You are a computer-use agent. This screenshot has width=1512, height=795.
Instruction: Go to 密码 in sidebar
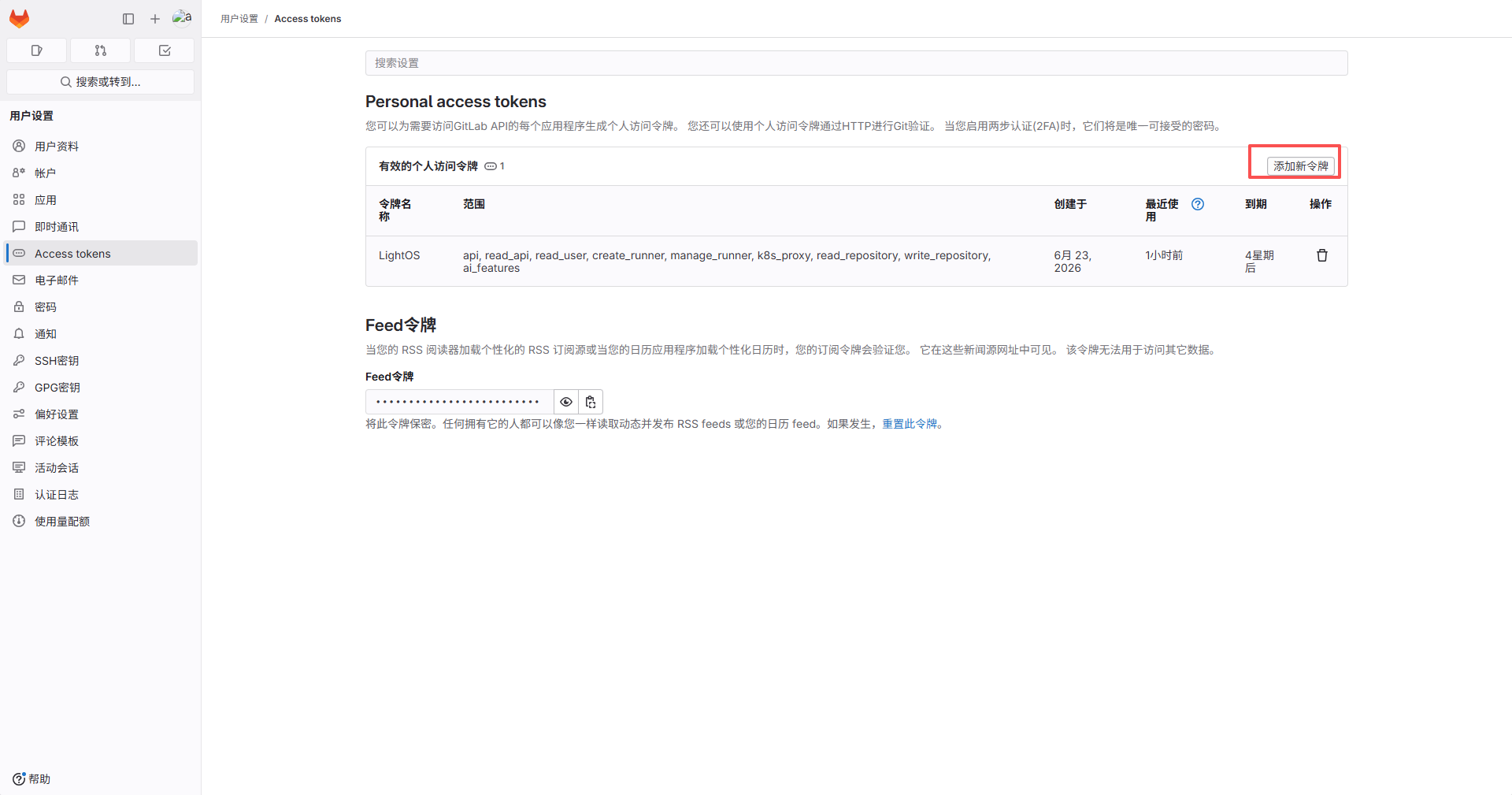(x=101, y=307)
